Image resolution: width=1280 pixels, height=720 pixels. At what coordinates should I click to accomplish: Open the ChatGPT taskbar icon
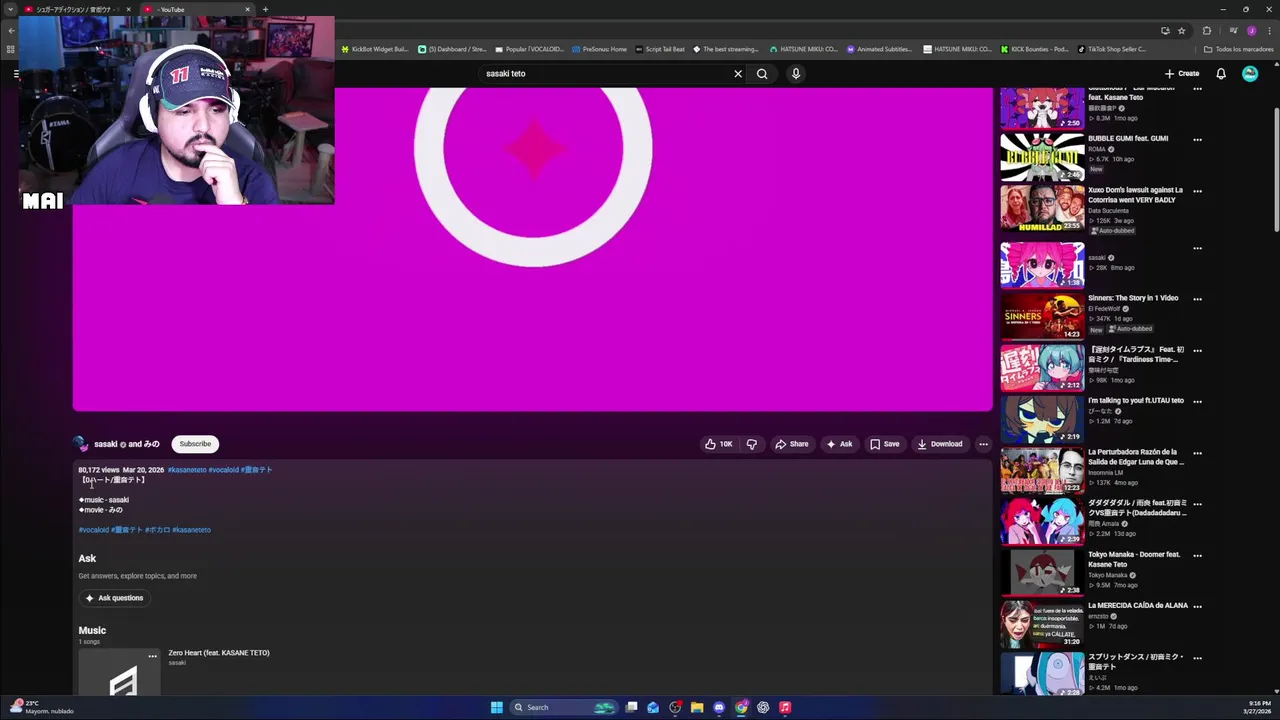click(763, 707)
